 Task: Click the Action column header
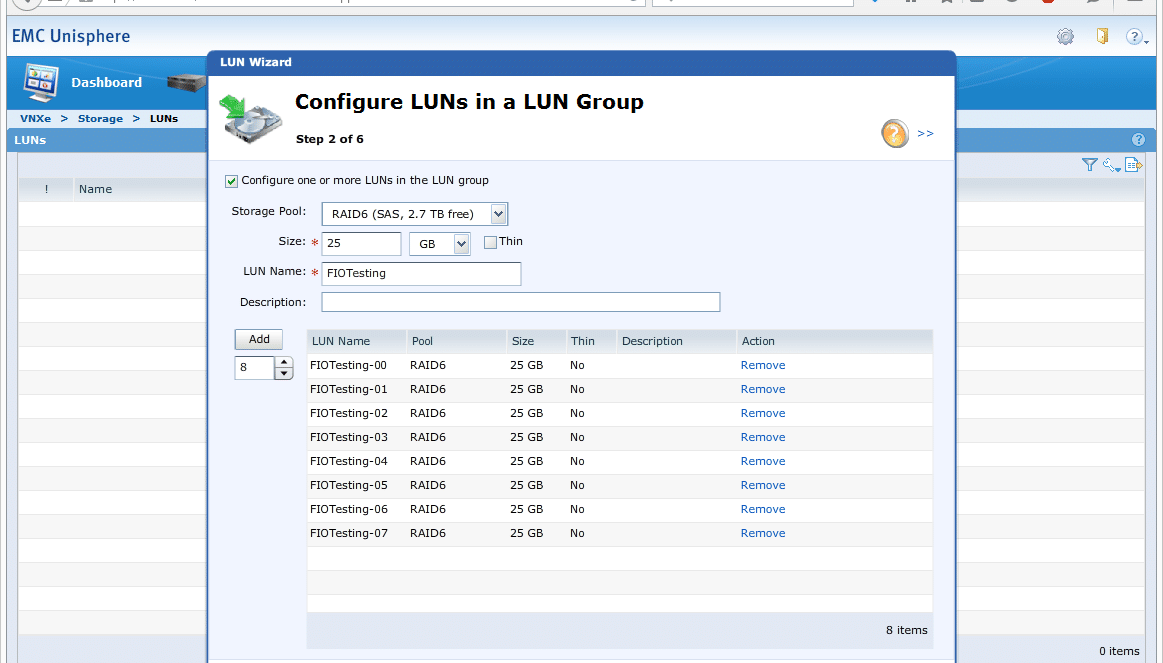[834, 341]
